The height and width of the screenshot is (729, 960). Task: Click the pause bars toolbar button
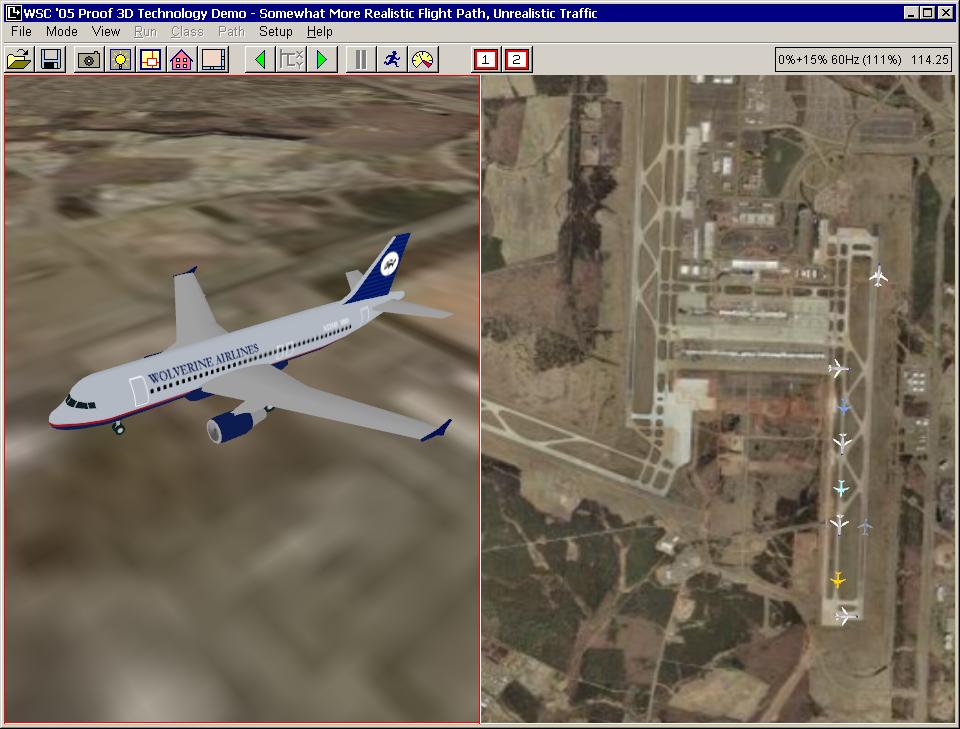[x=361, y=60]
